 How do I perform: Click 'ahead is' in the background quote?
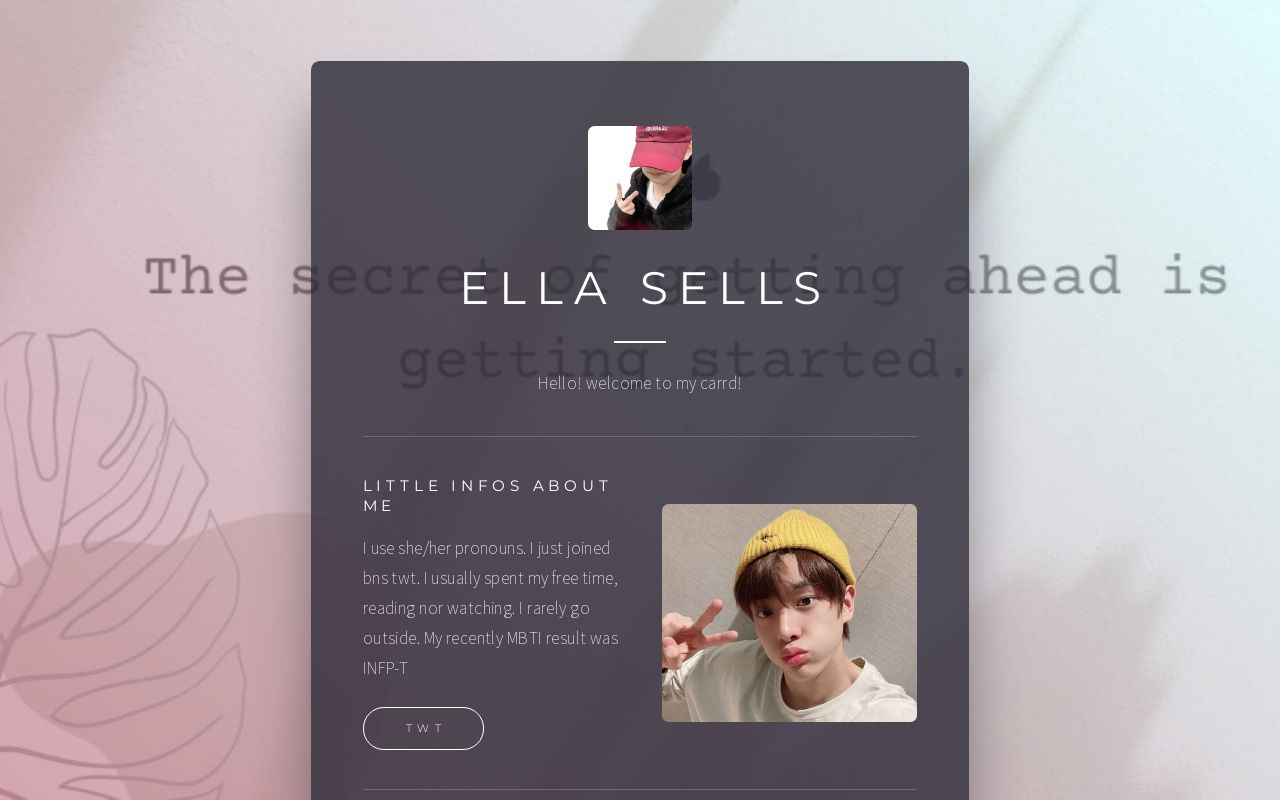(x=1085, y=276)
